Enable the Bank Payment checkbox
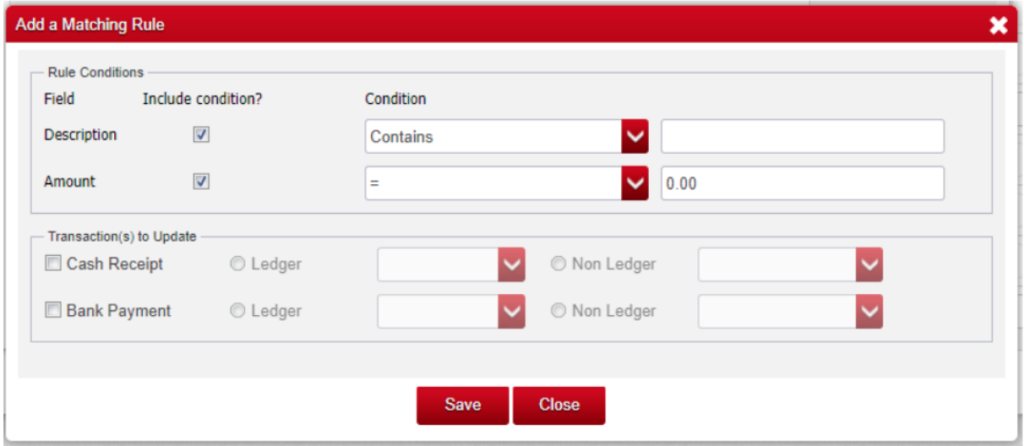The height and width of the screenshot is (446, 1024). (53, 311)
